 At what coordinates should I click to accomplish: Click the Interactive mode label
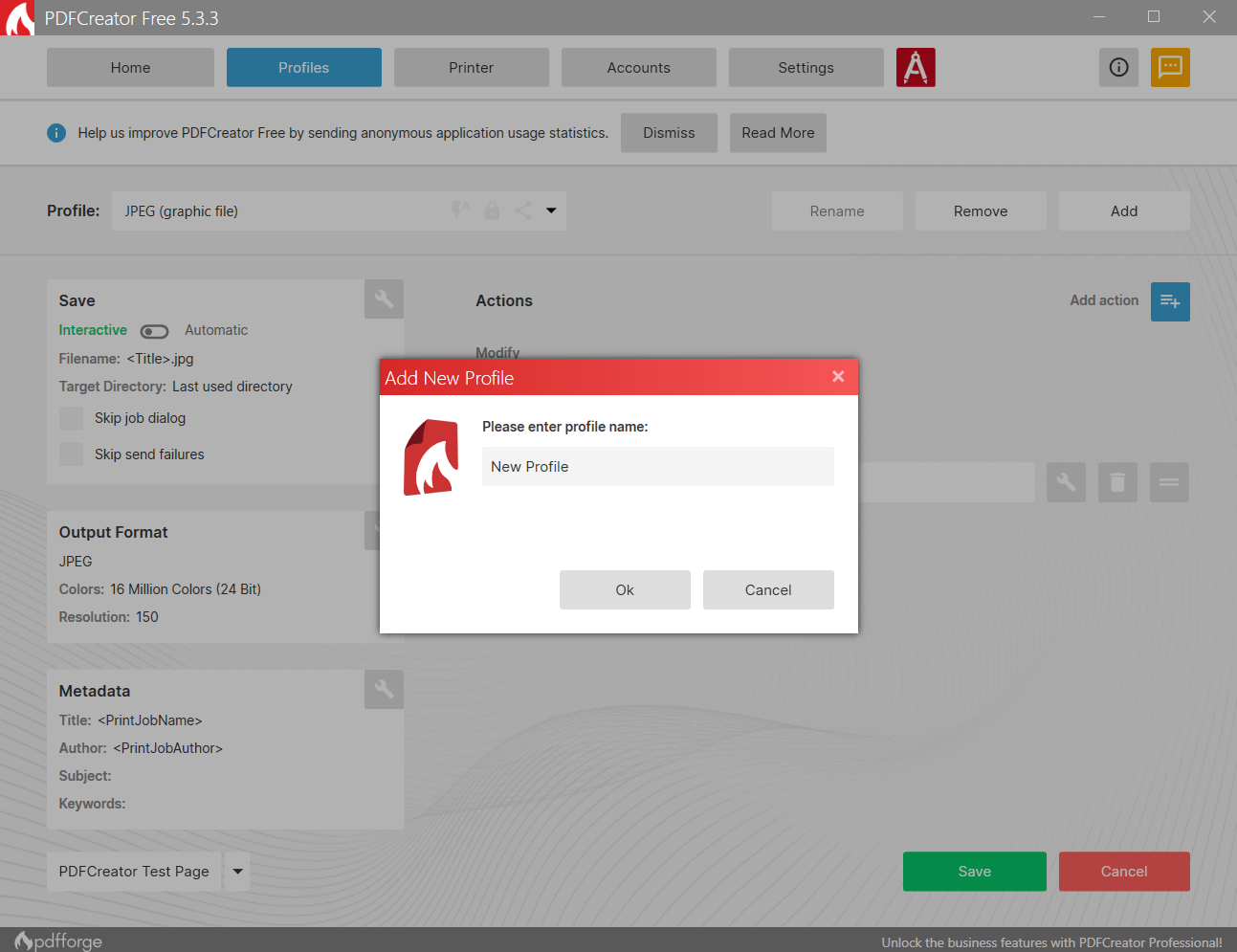(93, 330)
